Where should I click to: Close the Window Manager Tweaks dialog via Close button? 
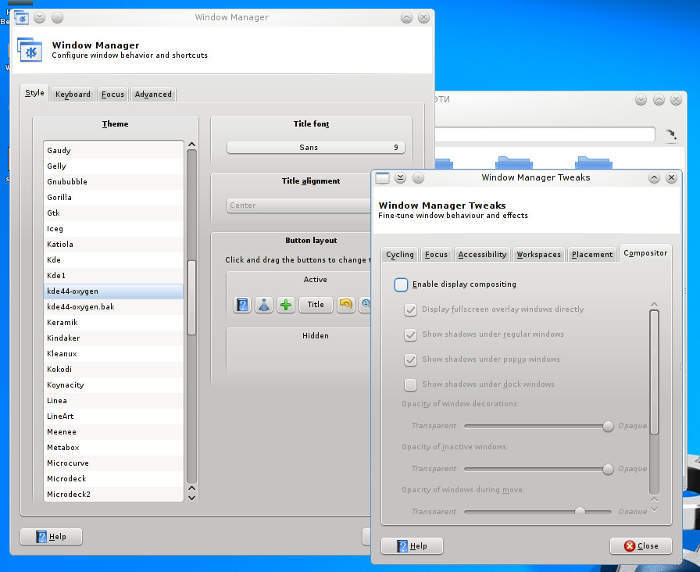point(641,546)
